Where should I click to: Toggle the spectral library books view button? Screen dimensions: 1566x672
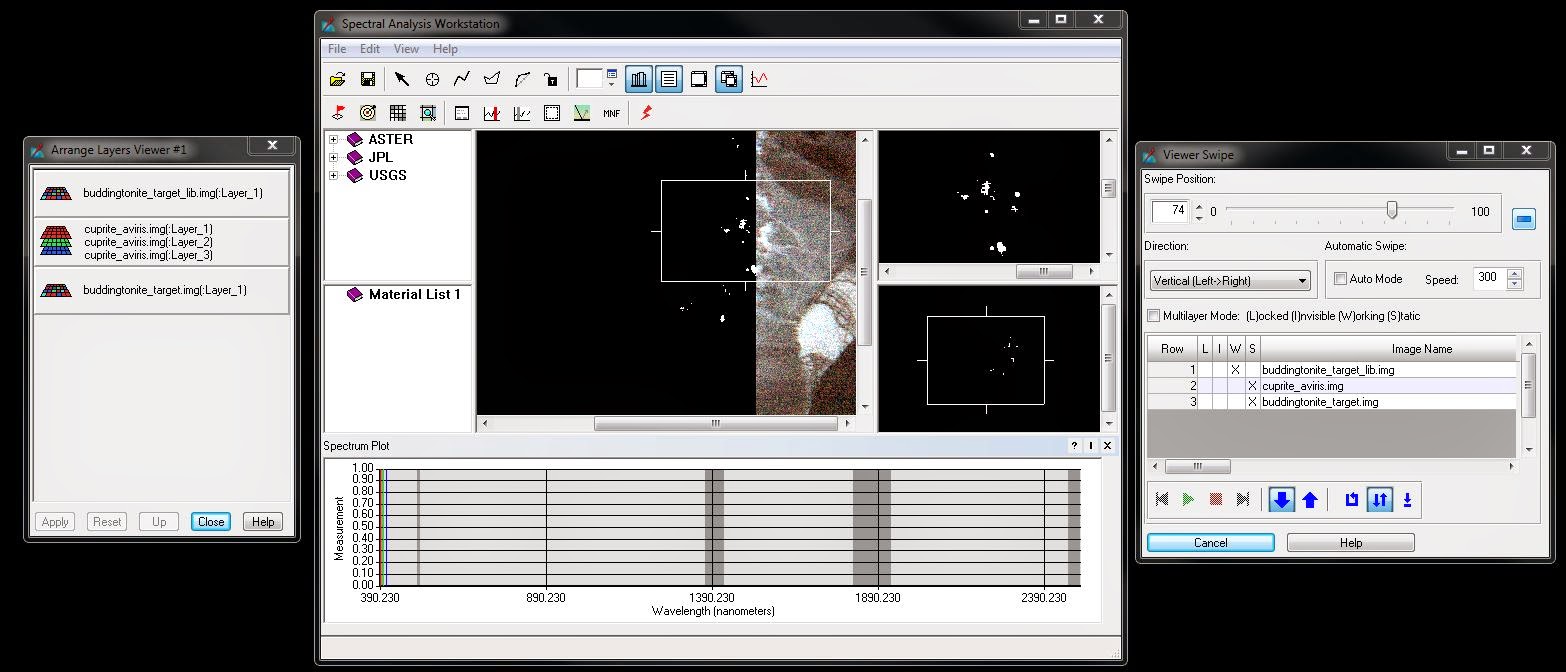click(x=639, y=79)
